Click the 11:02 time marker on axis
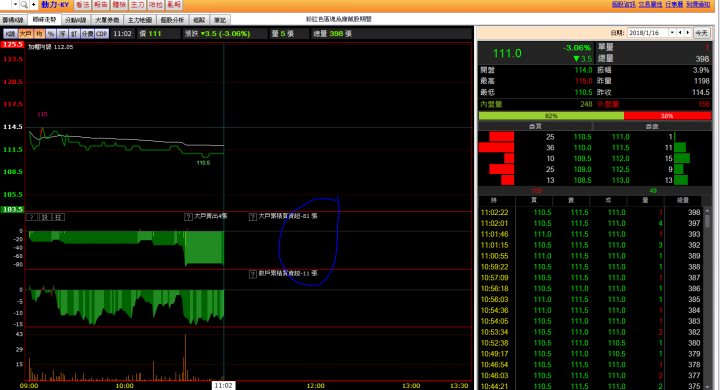This screenshot has width=720, height=390. tap(223, 385)
